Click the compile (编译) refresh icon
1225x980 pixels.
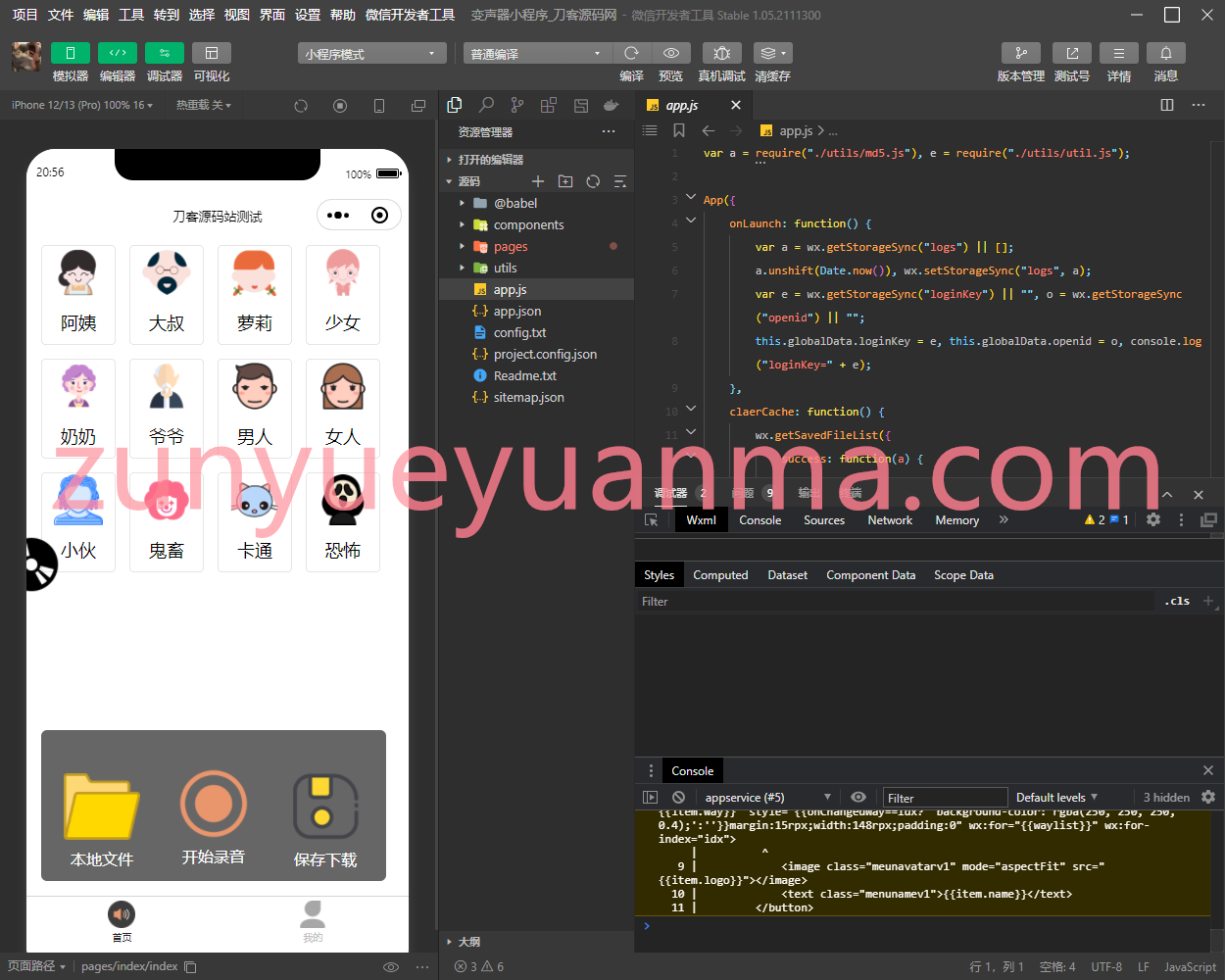(x=632, y=53)
